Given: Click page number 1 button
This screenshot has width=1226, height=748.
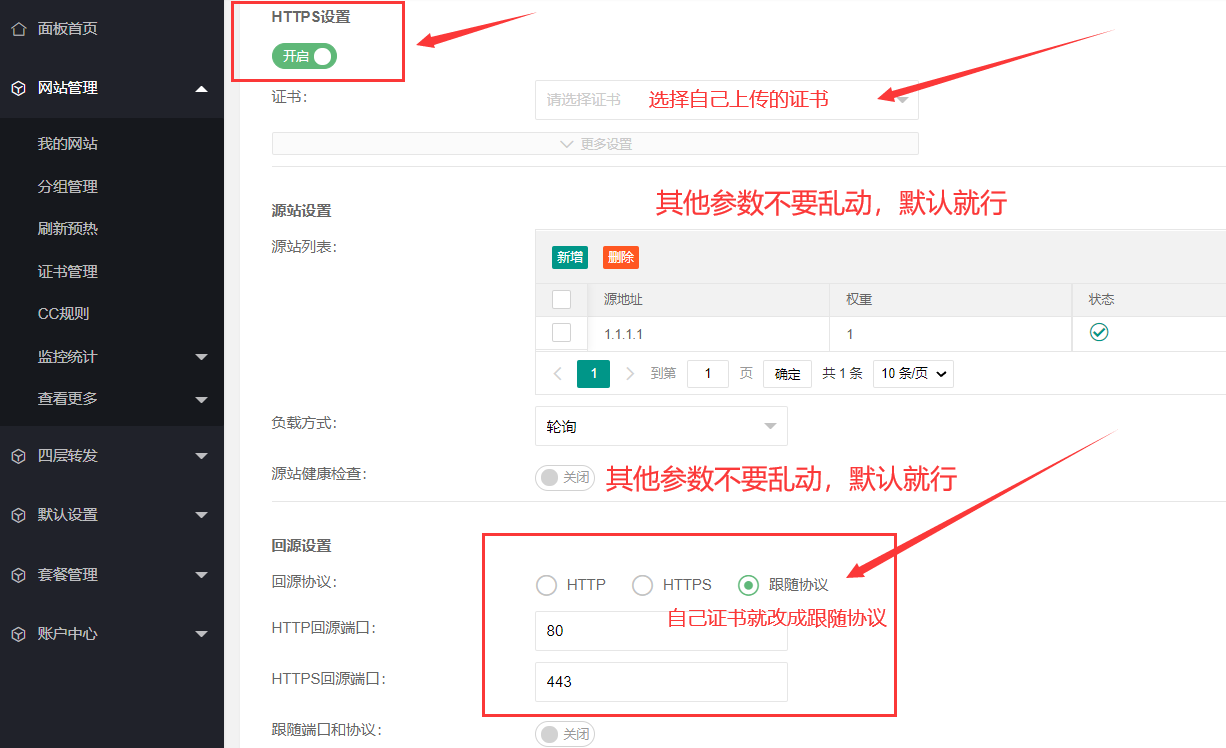Looking at the screenshot, I should (x=593, y=374).
